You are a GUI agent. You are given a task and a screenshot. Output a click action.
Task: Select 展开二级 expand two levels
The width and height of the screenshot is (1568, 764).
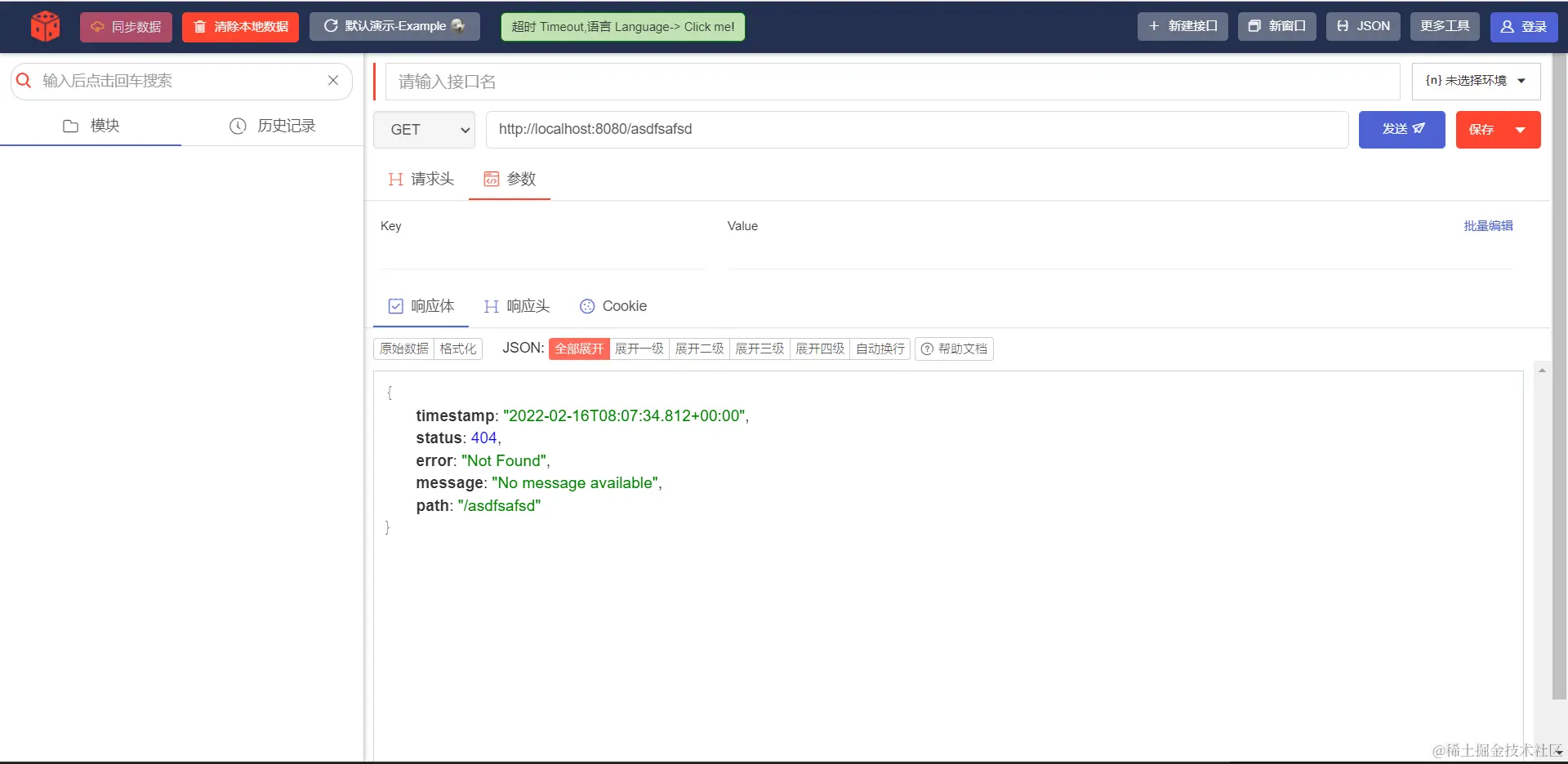pos(700,349)
